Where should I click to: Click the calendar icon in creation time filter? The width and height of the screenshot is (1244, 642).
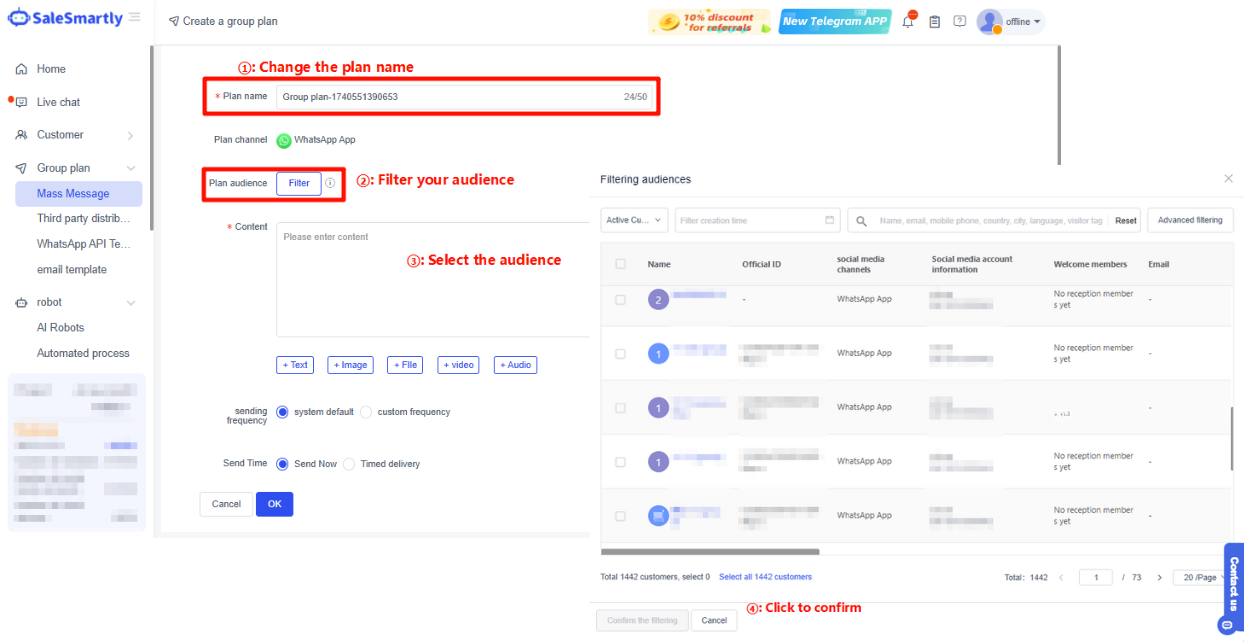point(830,220)
